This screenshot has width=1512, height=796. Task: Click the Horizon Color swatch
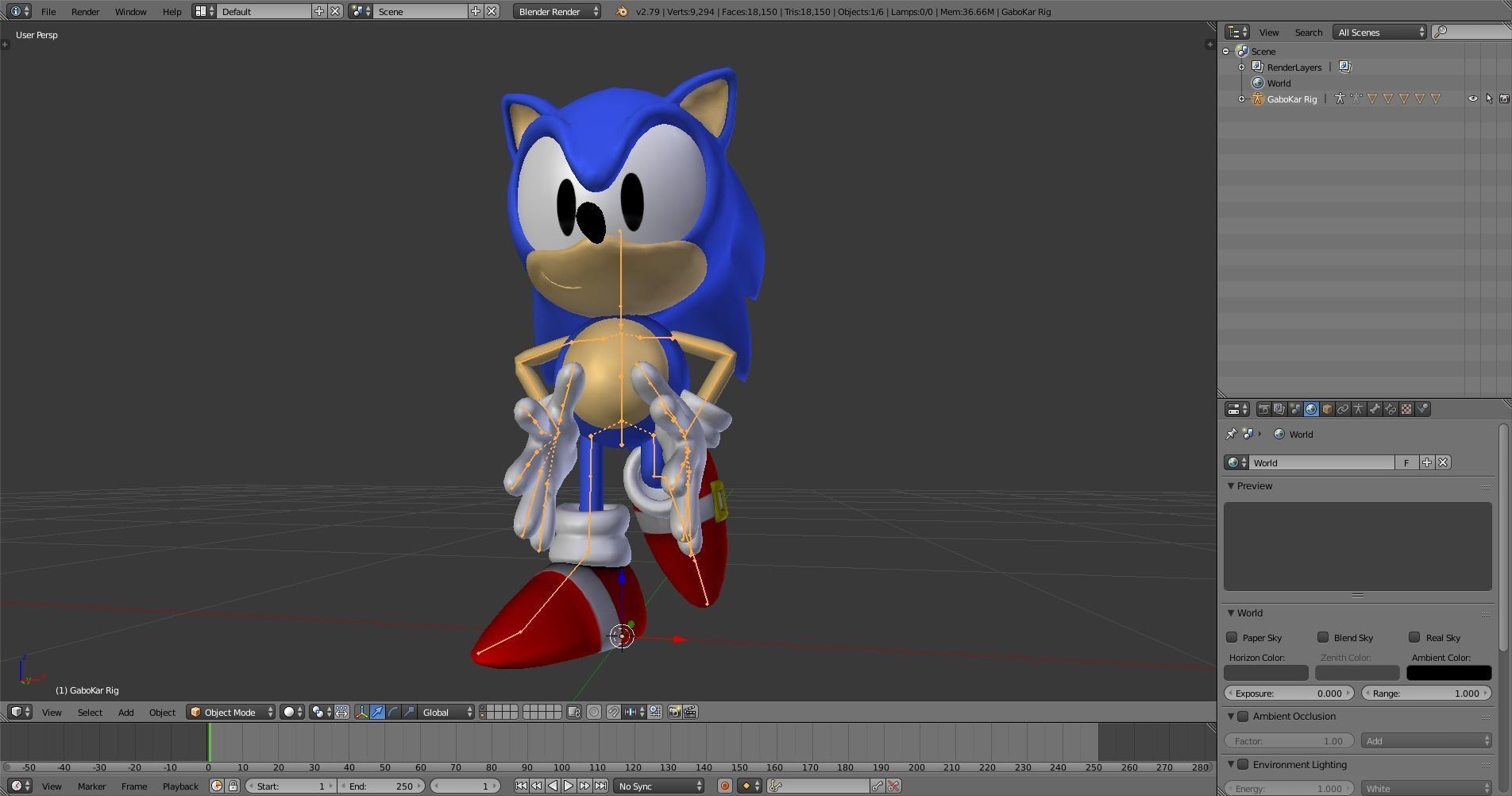coord(1266,673)
